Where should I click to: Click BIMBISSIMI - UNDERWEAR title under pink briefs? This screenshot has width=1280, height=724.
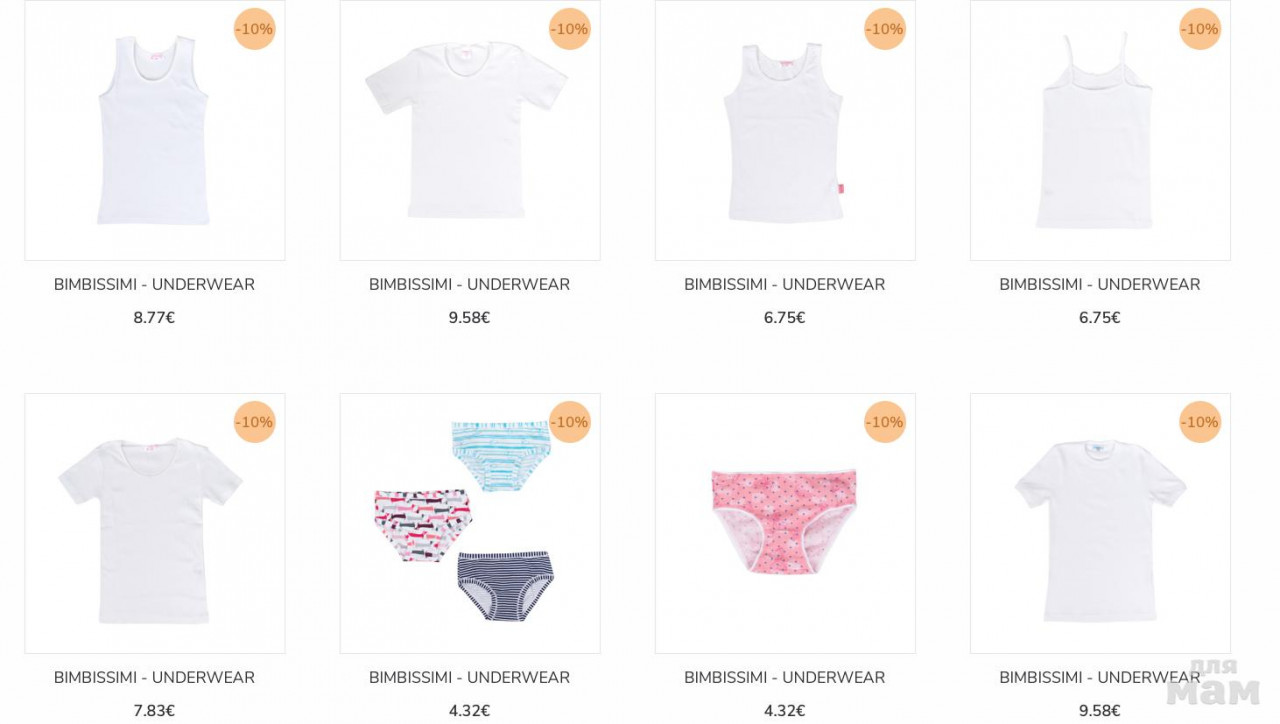click(784, 677)
